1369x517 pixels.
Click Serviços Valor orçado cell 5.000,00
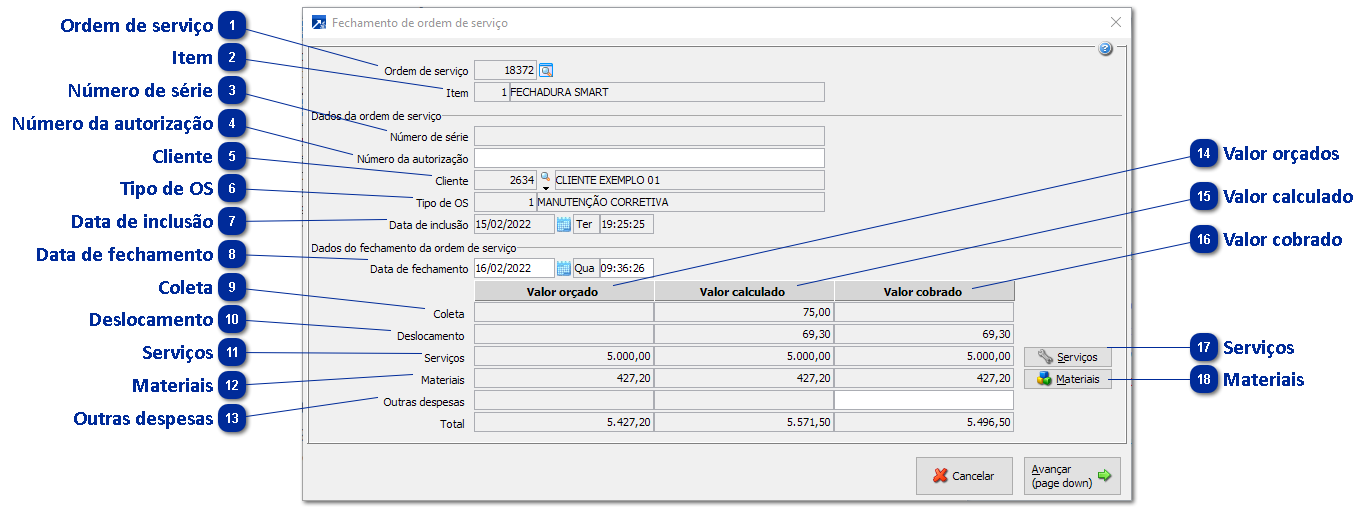pos(564,356)
